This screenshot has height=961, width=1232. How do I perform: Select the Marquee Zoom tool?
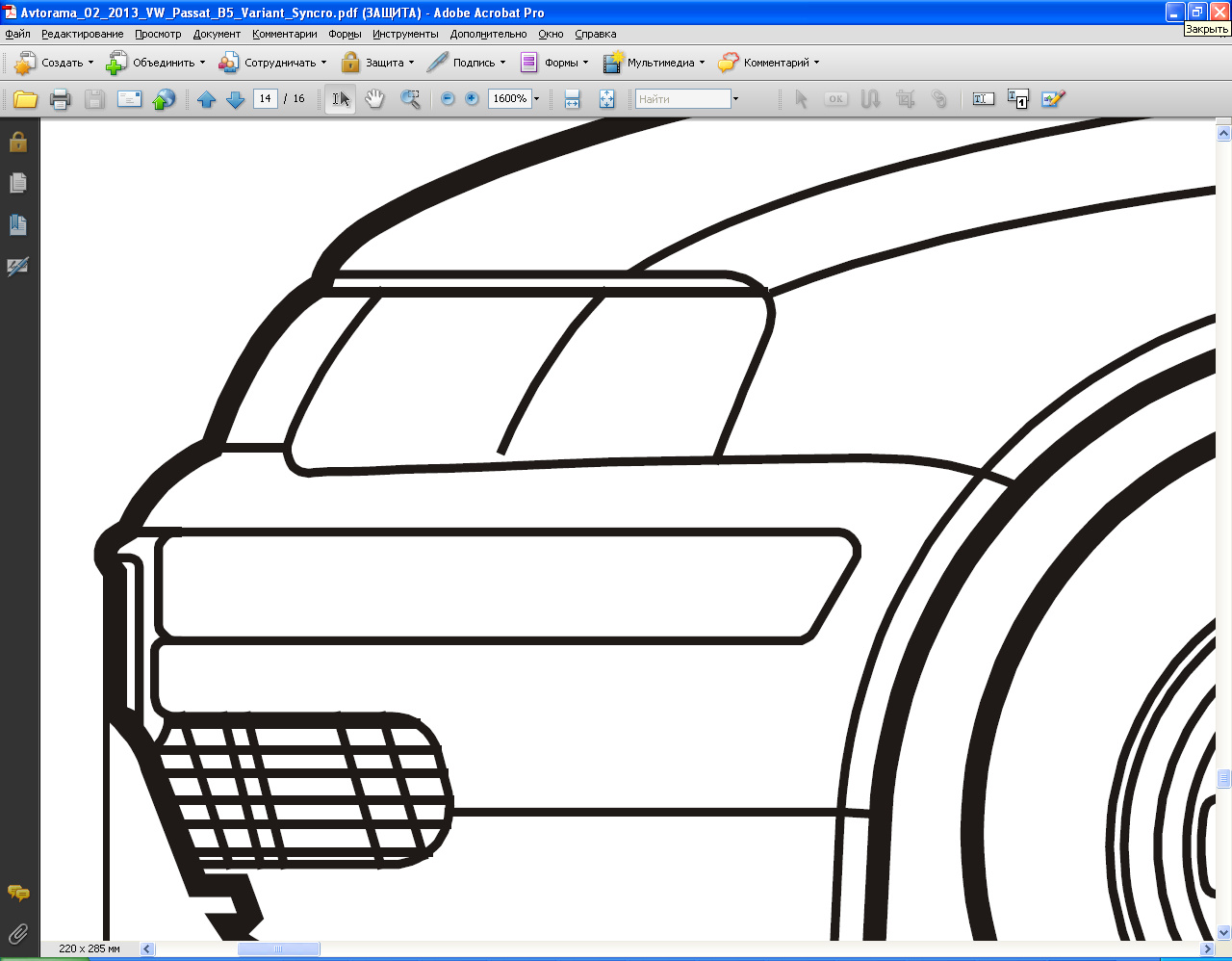pos(411,98)
